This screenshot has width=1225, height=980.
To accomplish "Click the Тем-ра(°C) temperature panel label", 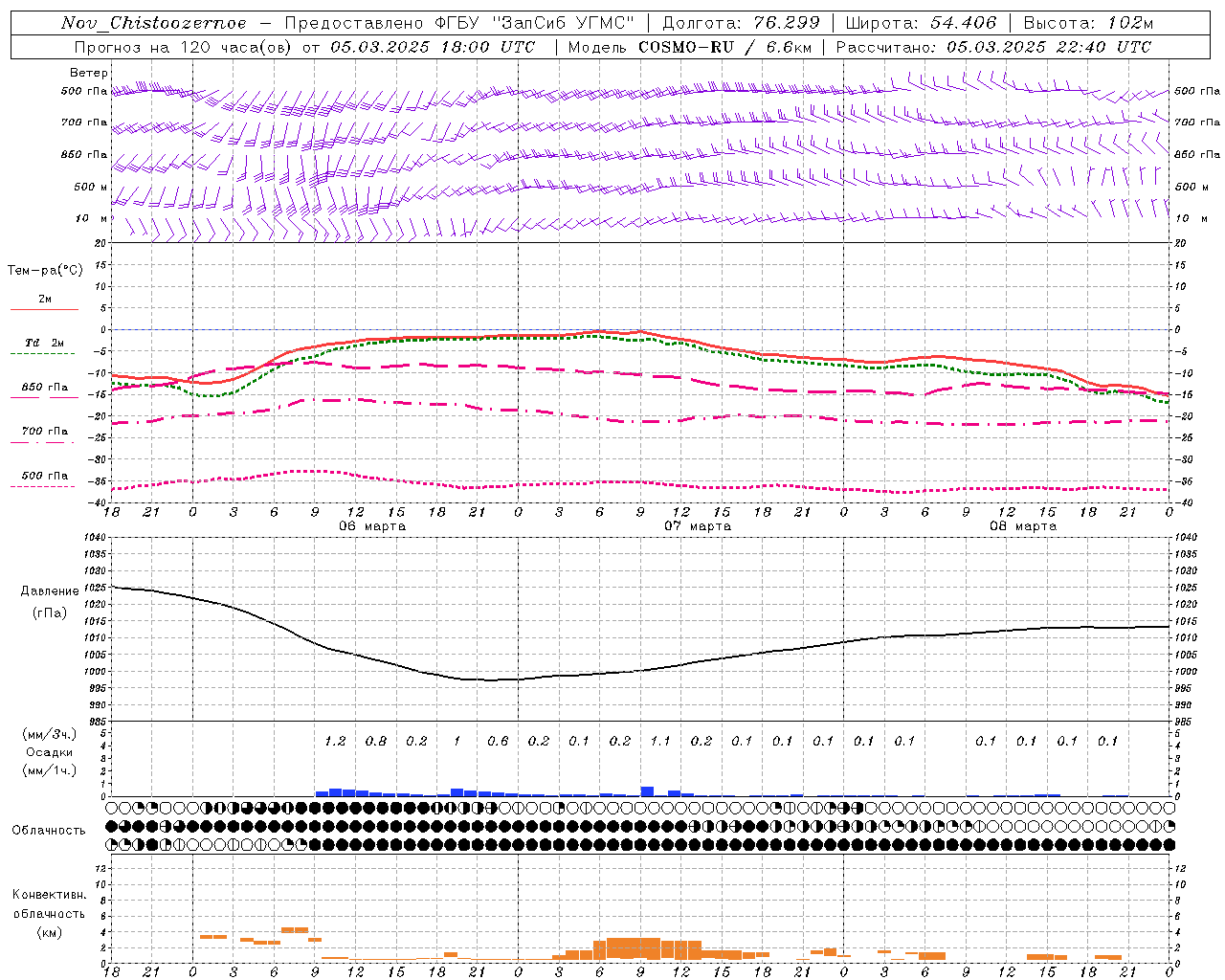I will point(45,271).
